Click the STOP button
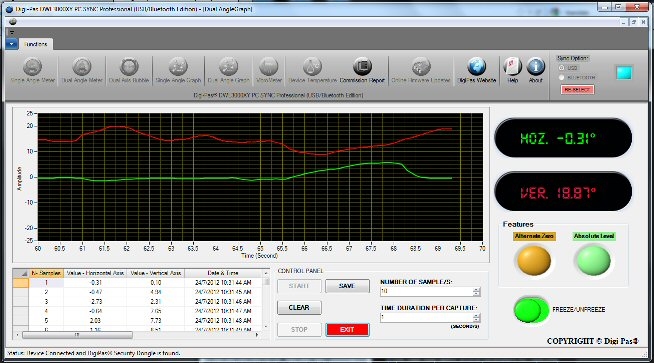The image size is (654, 363). [x=299, y=330]
